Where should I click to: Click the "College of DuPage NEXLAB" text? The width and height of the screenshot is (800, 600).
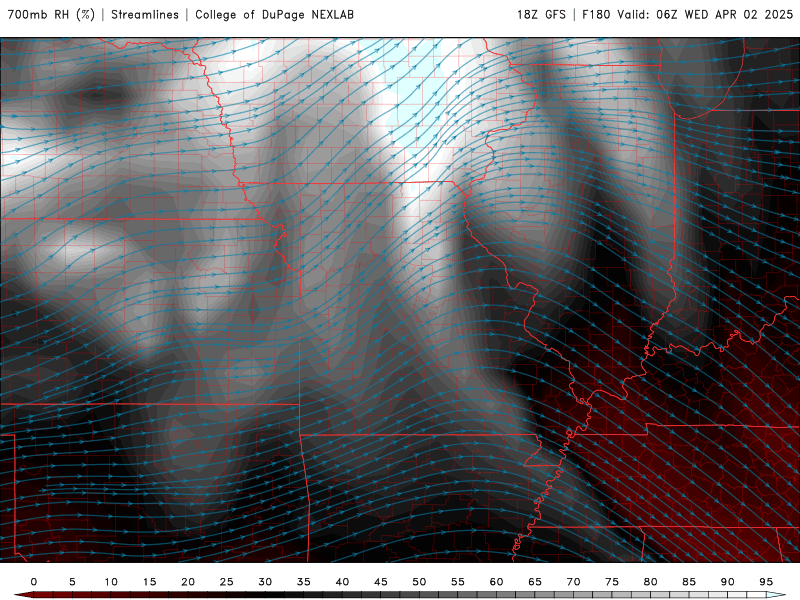click(274, 15)
